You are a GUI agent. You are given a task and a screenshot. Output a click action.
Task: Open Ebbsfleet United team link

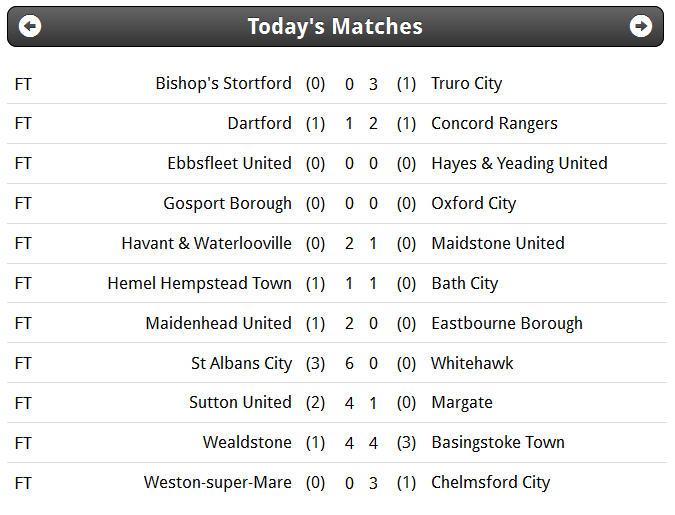coord(229,164)
